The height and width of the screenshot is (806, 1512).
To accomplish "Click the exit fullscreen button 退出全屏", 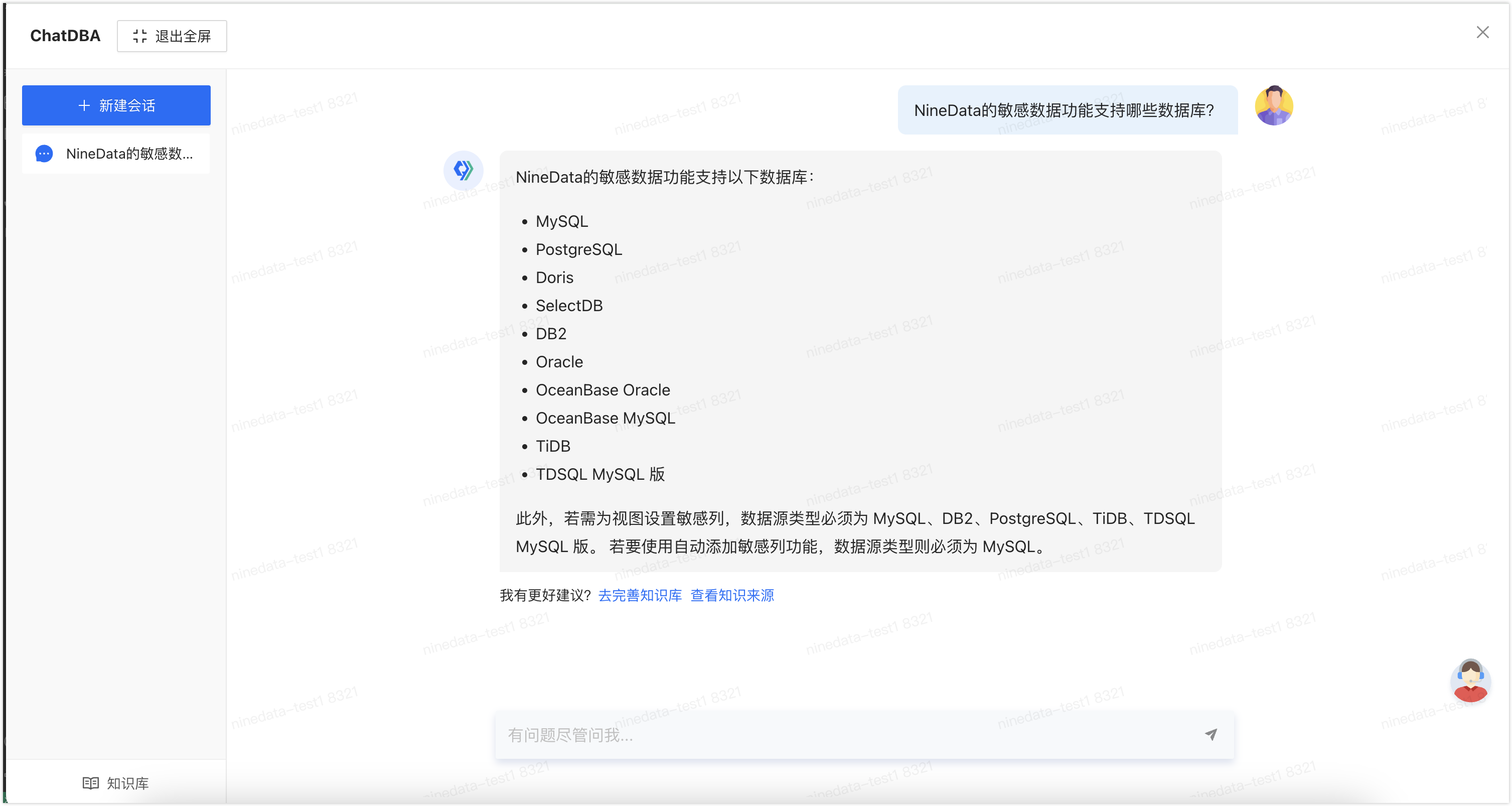I will click(x=172, y=36).
